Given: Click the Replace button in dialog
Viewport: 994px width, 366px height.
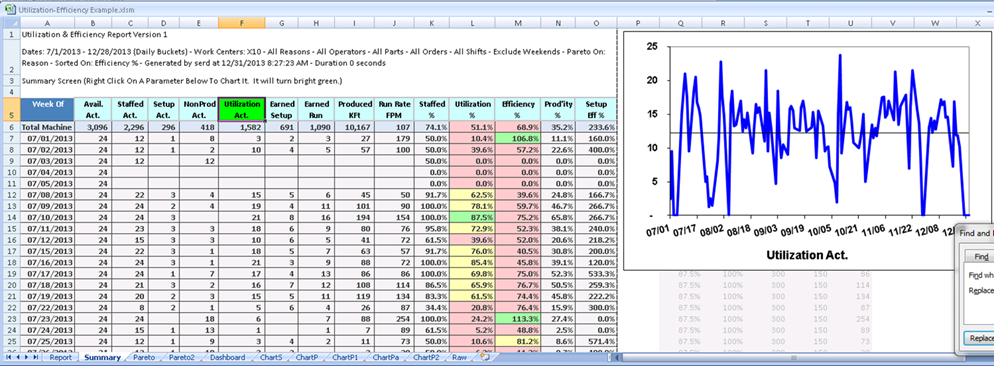Looking at the screenshot, I should point(979,338).
